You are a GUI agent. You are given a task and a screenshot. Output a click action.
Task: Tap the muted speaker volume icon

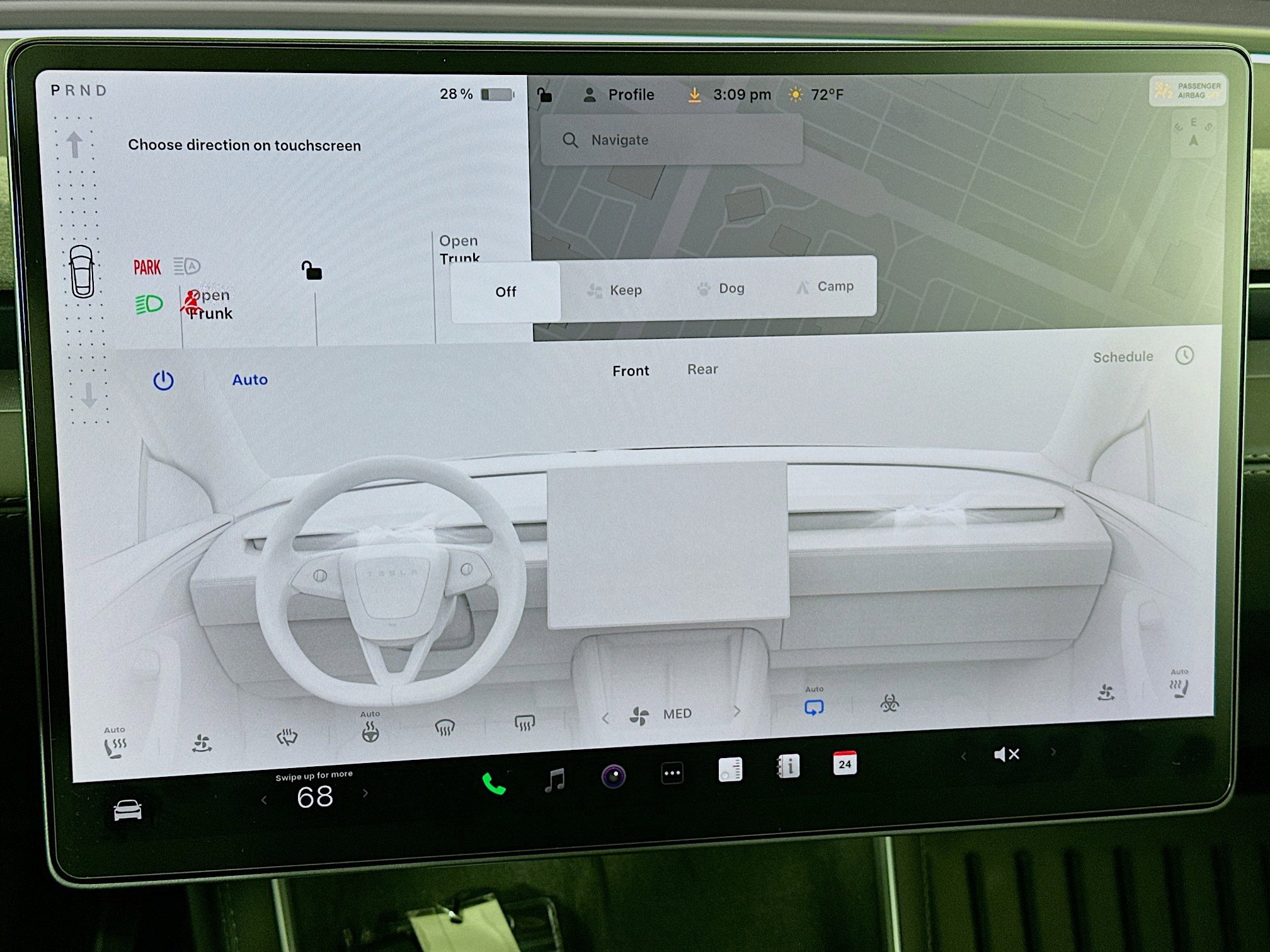(x=1006, y=754)
